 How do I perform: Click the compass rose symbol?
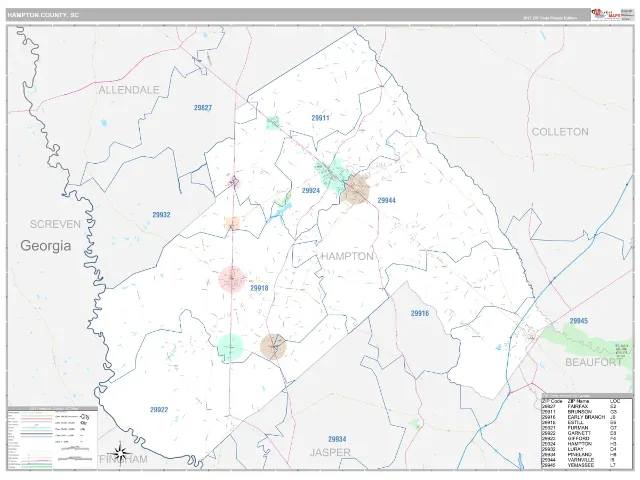pos(119,452)
